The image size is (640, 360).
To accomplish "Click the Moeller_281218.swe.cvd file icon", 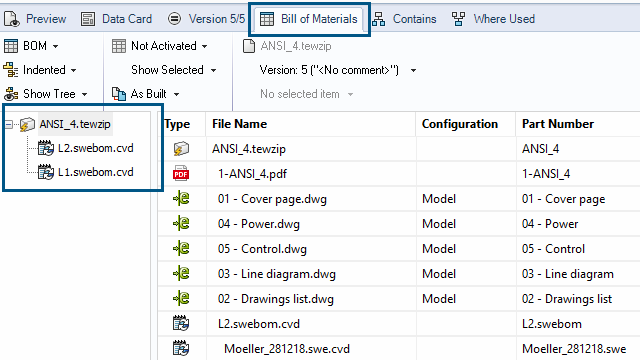I will tap(181, 349).
